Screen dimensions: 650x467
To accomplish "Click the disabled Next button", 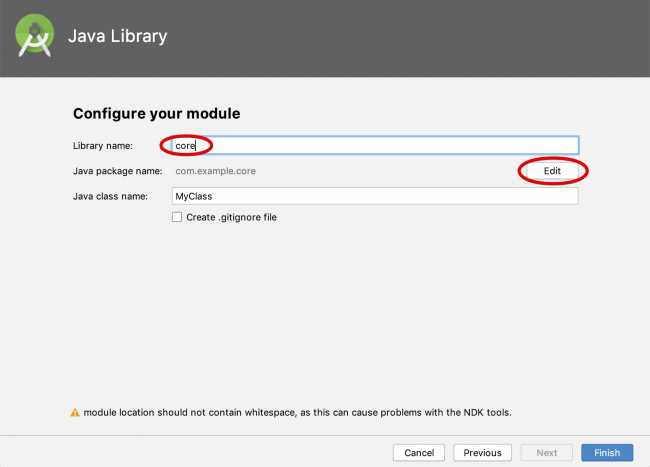I will [x=547, y=452].
